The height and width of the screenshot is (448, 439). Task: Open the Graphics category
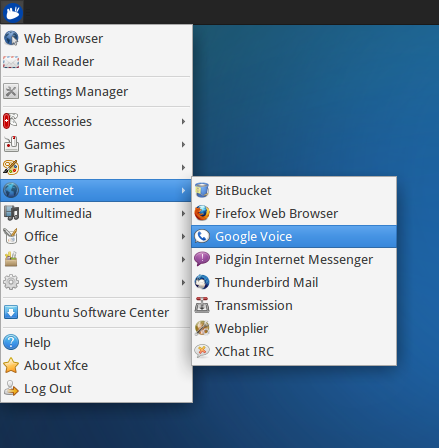(96, 168)
